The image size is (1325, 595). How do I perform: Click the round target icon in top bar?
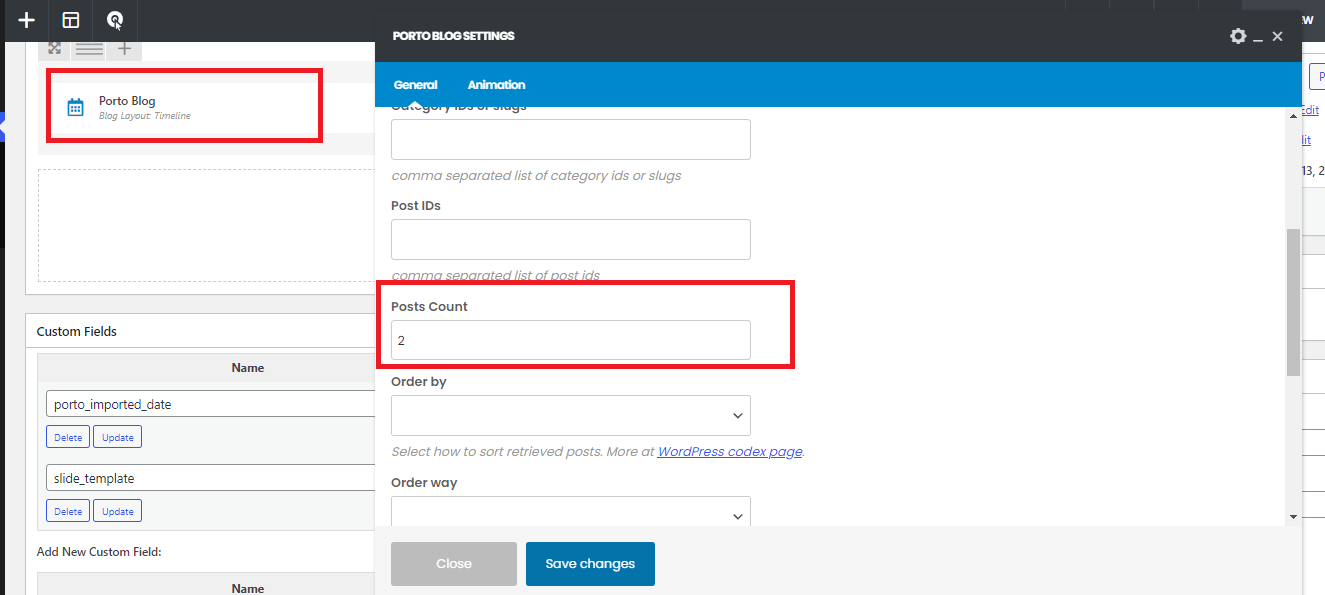(115, 20)
